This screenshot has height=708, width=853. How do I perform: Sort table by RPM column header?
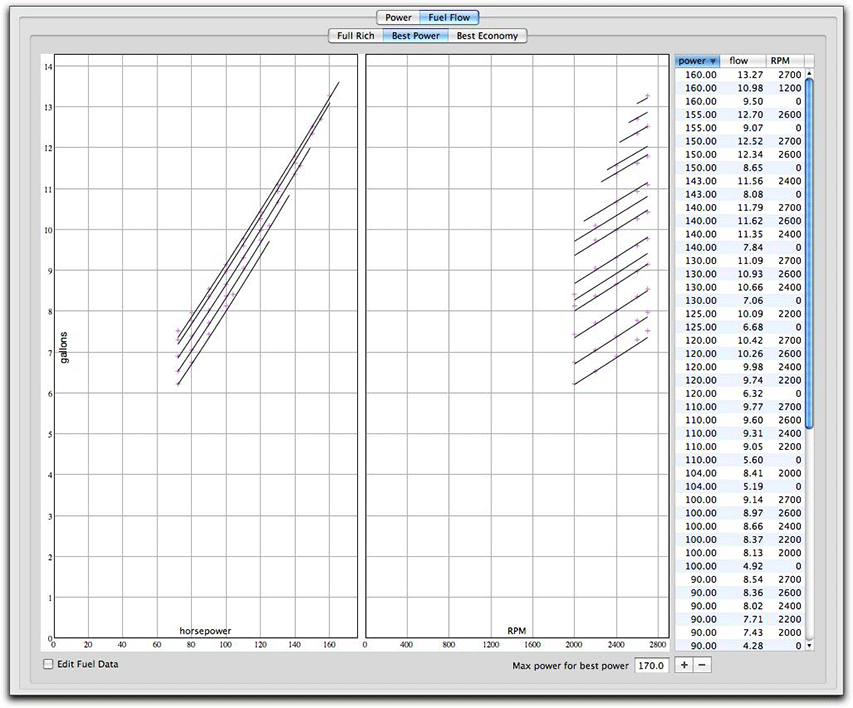coord(784,61)
